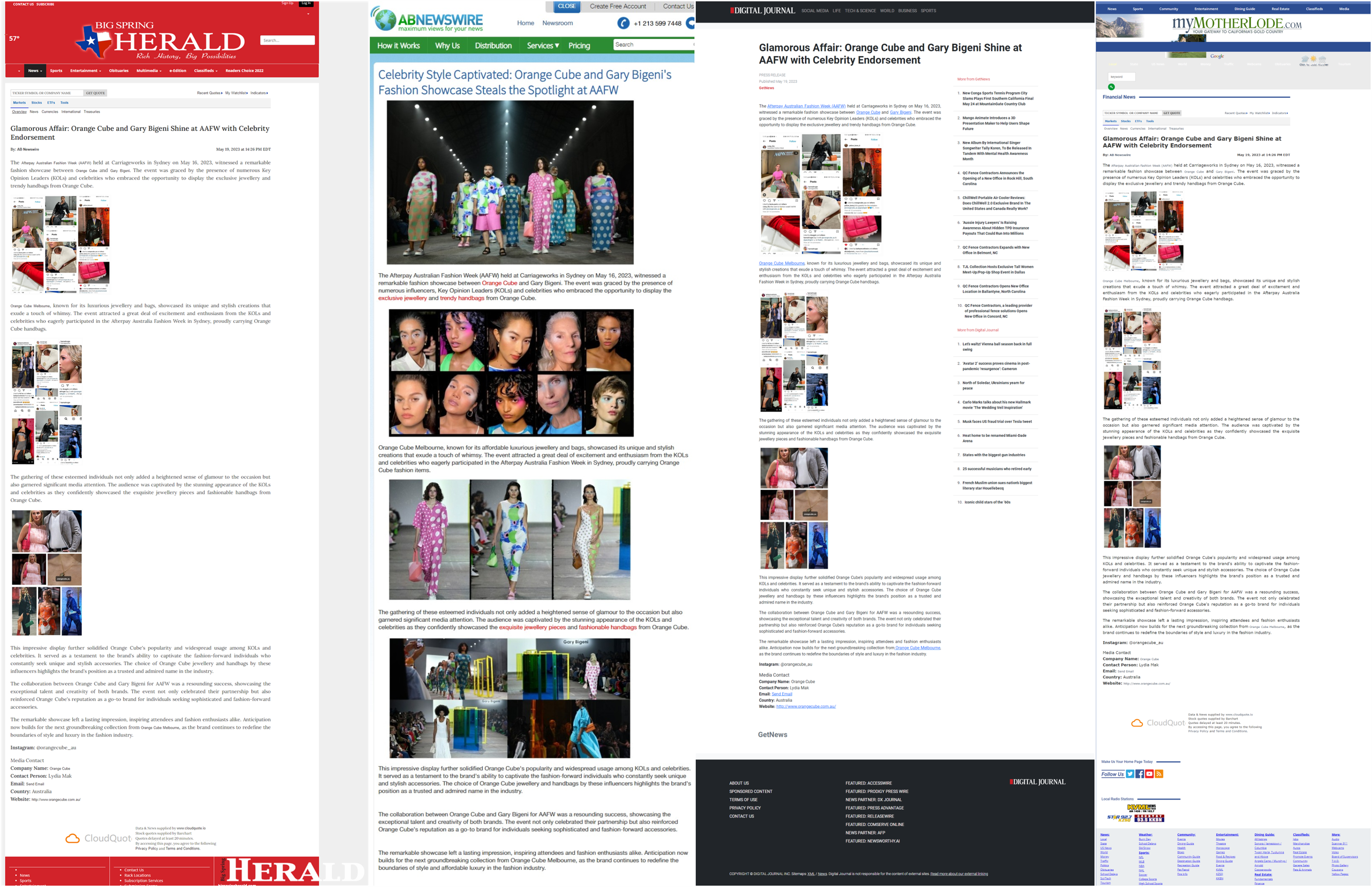The width and height of the screenshot is (1372, 887).
Task: Open ABNewswire Services dropdown
Action: 543,46
